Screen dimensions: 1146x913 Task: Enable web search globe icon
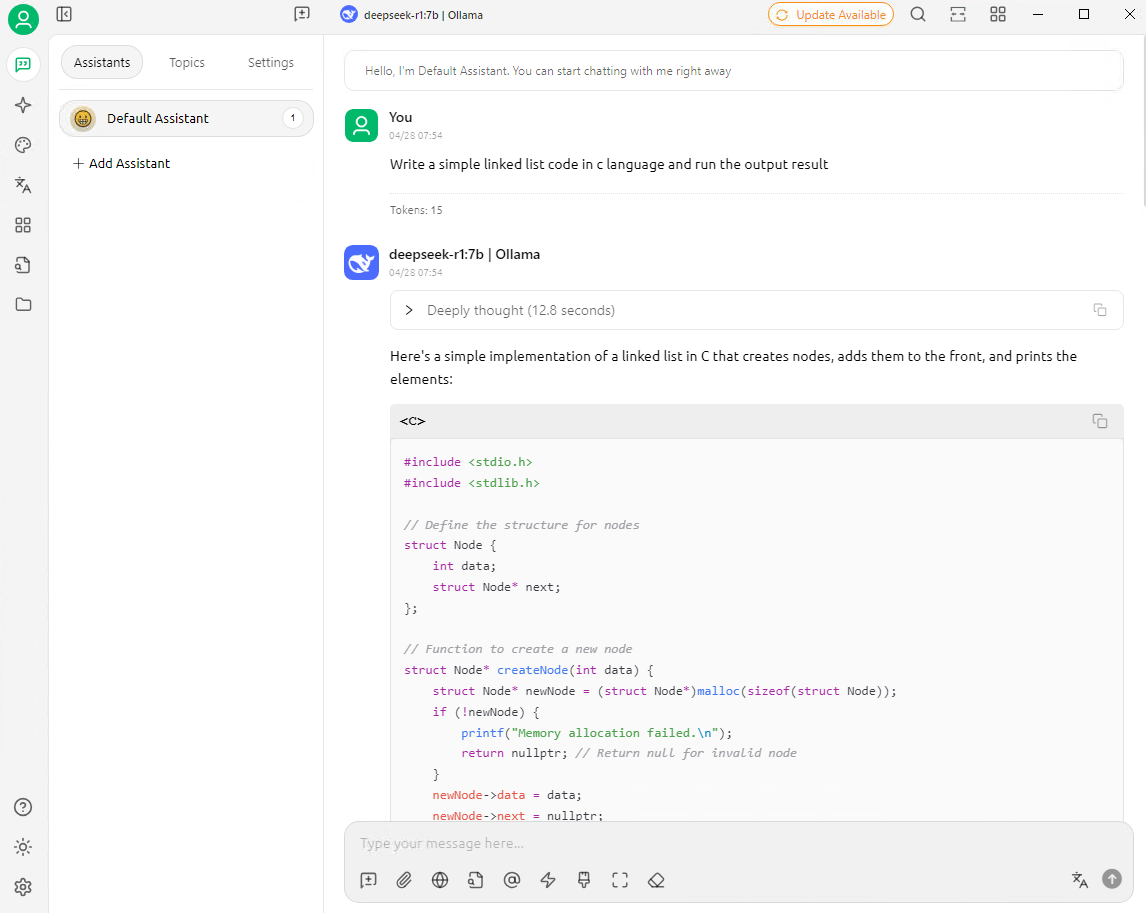click(x=440, y=880)
